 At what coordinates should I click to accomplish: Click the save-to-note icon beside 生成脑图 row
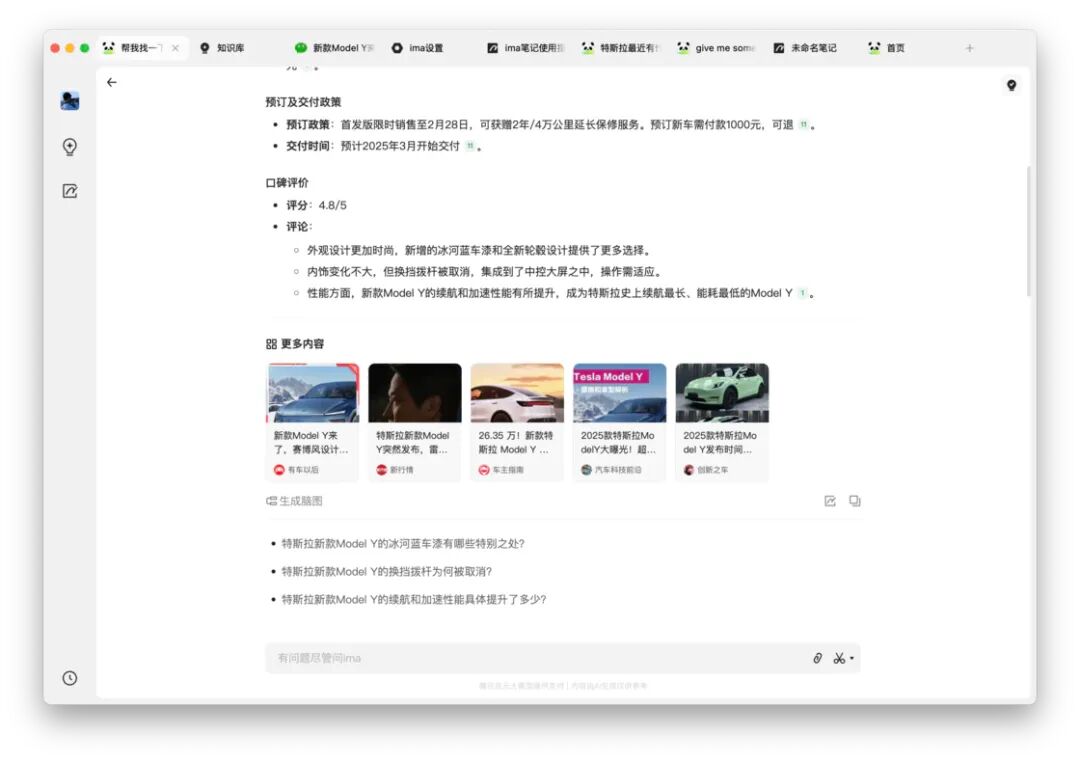830,501
